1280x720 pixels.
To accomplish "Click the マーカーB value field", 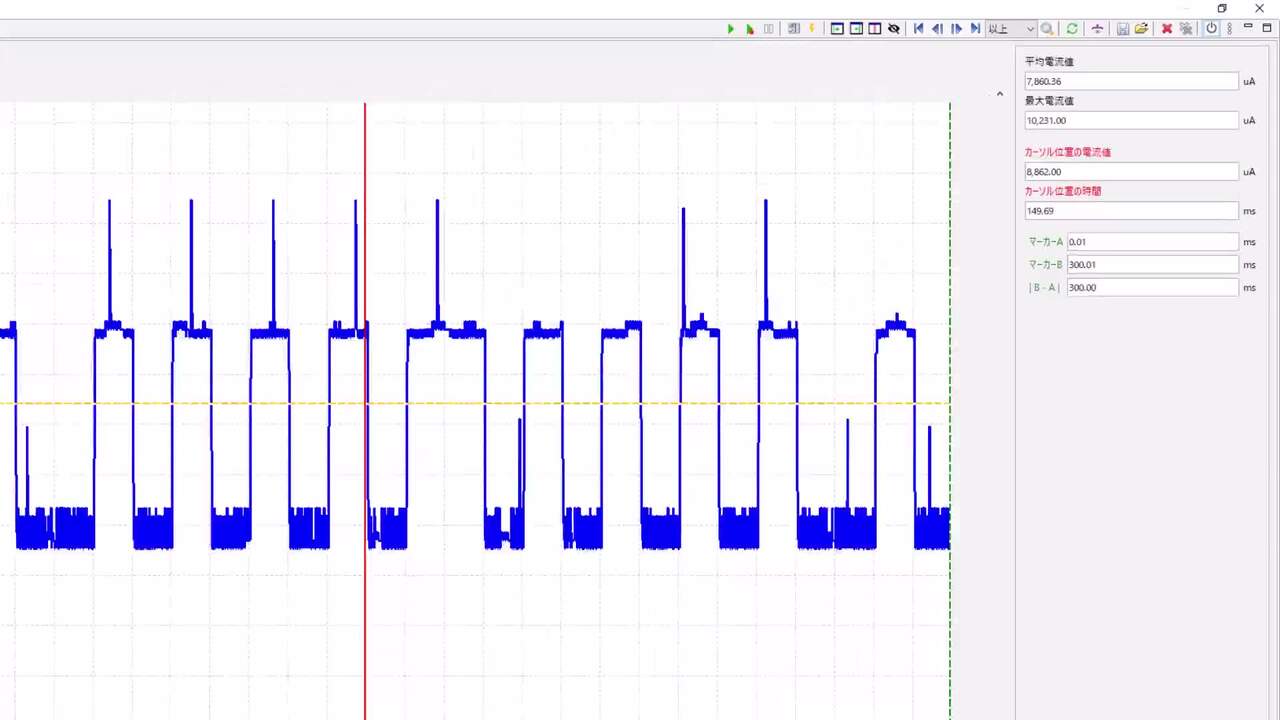I will pyautogui.click(x=1153, y=265).
